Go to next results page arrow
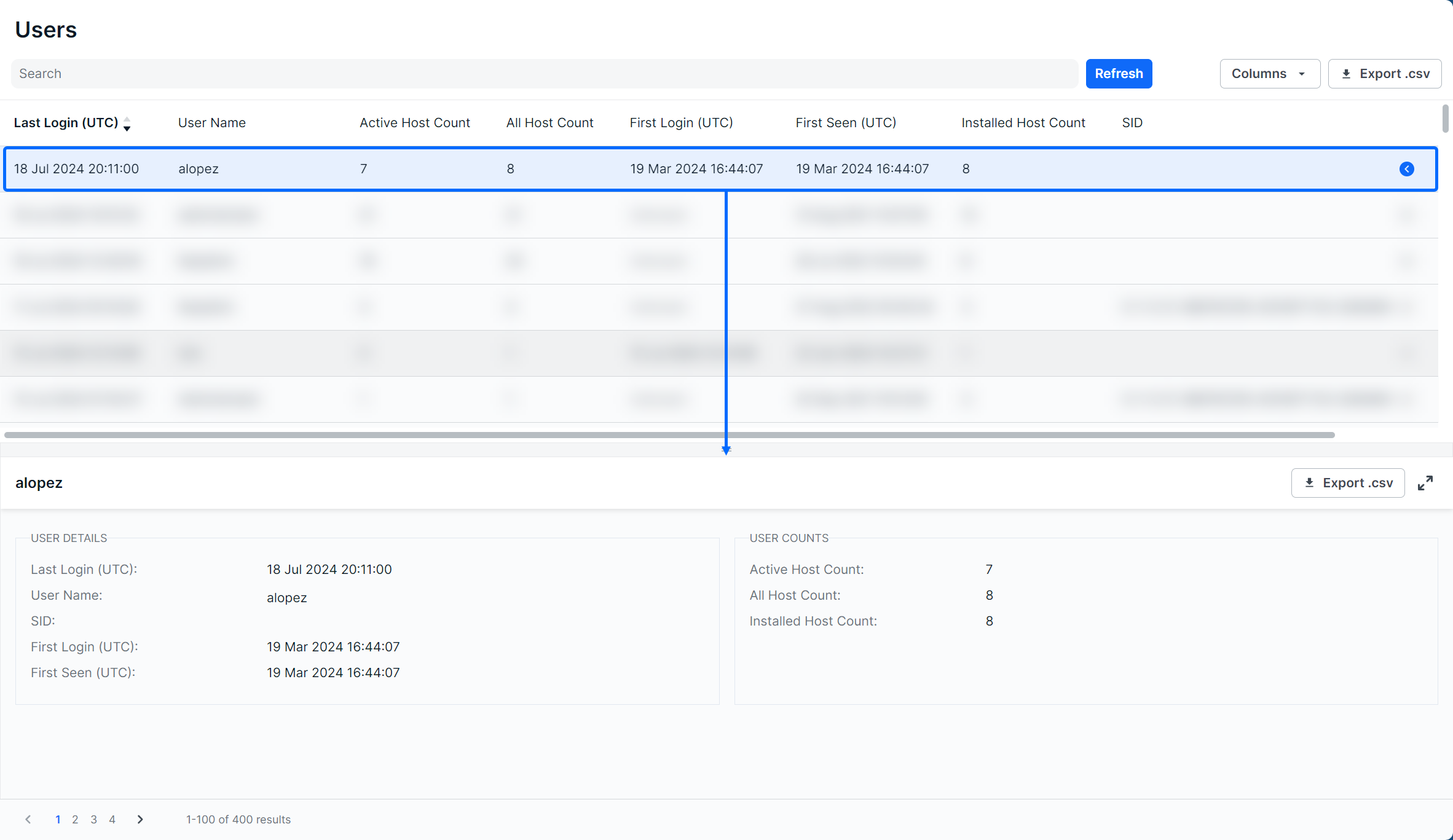Viewport: 1453px width, 840px height. (140, 819)
